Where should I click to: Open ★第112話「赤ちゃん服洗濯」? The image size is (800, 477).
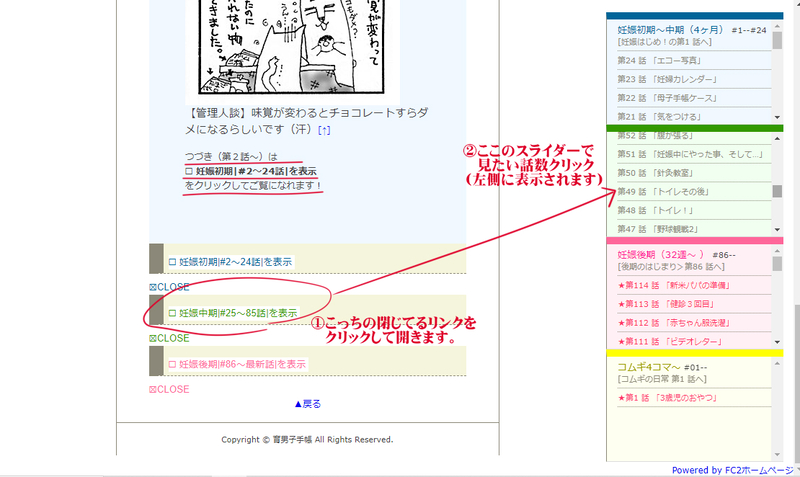[x=674, y=323]
